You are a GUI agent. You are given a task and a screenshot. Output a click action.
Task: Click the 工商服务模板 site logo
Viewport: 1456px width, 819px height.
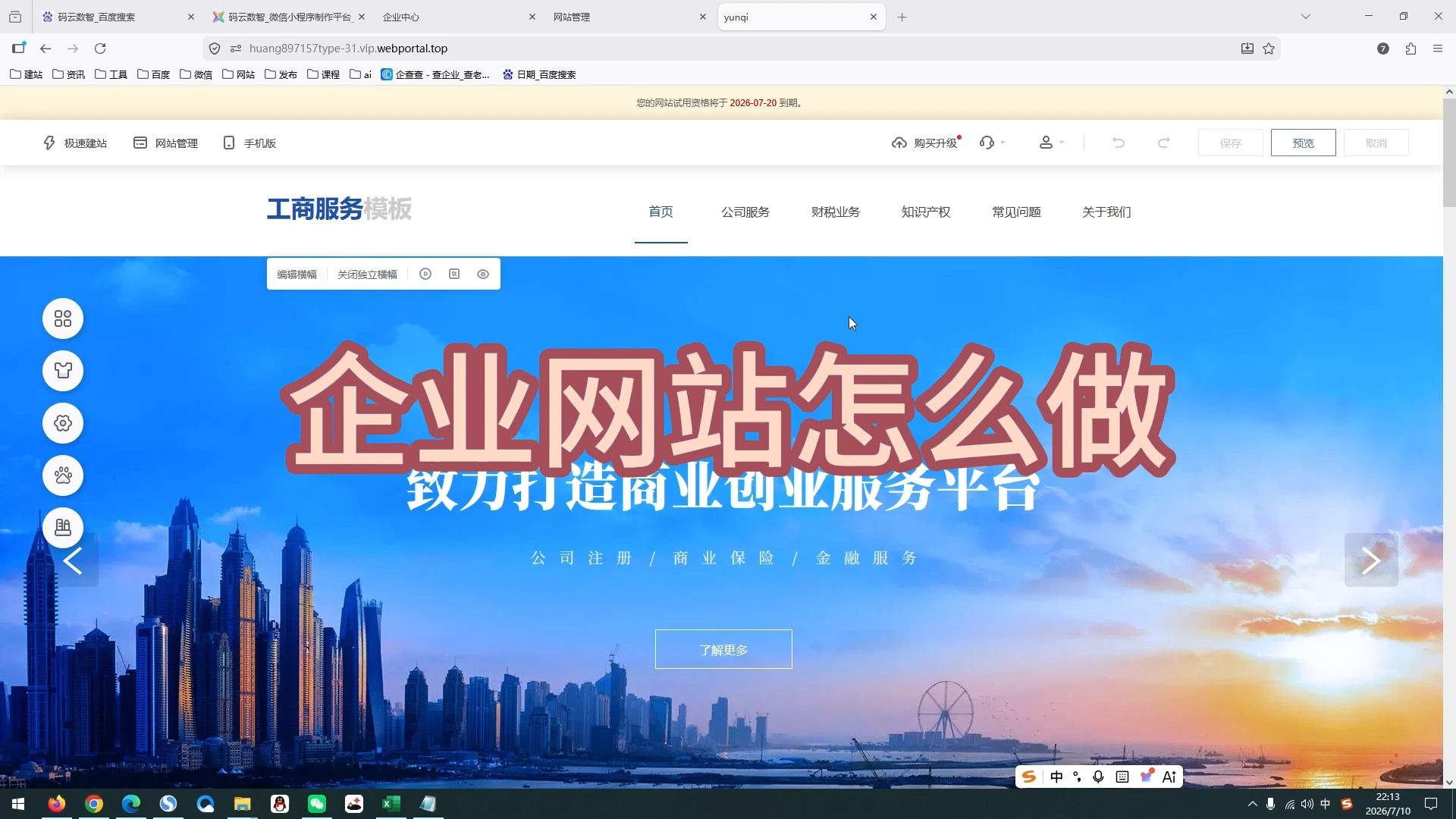[339, 209]
